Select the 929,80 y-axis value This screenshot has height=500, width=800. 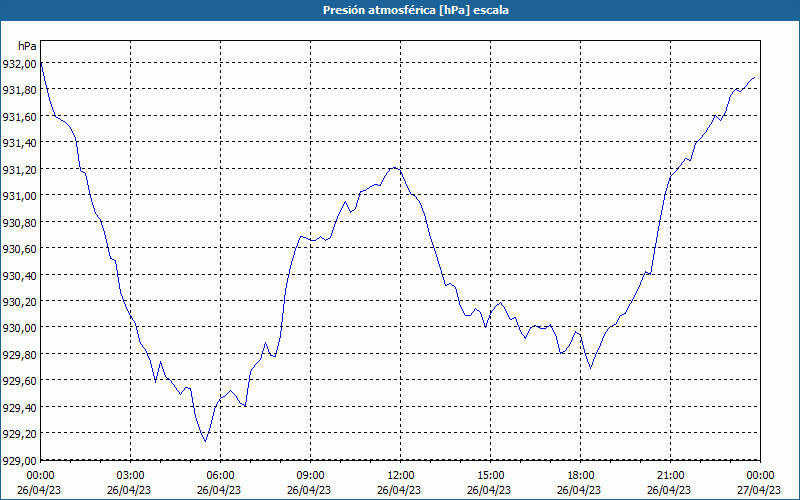click(x=19, y=355)
